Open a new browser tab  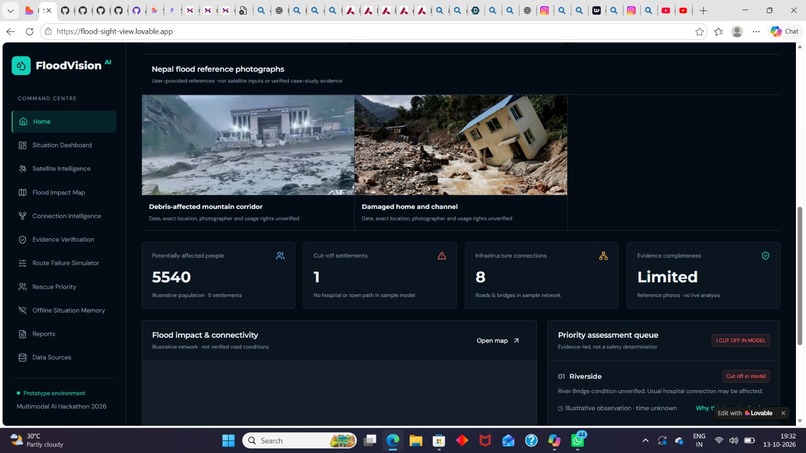pos(703,10)
